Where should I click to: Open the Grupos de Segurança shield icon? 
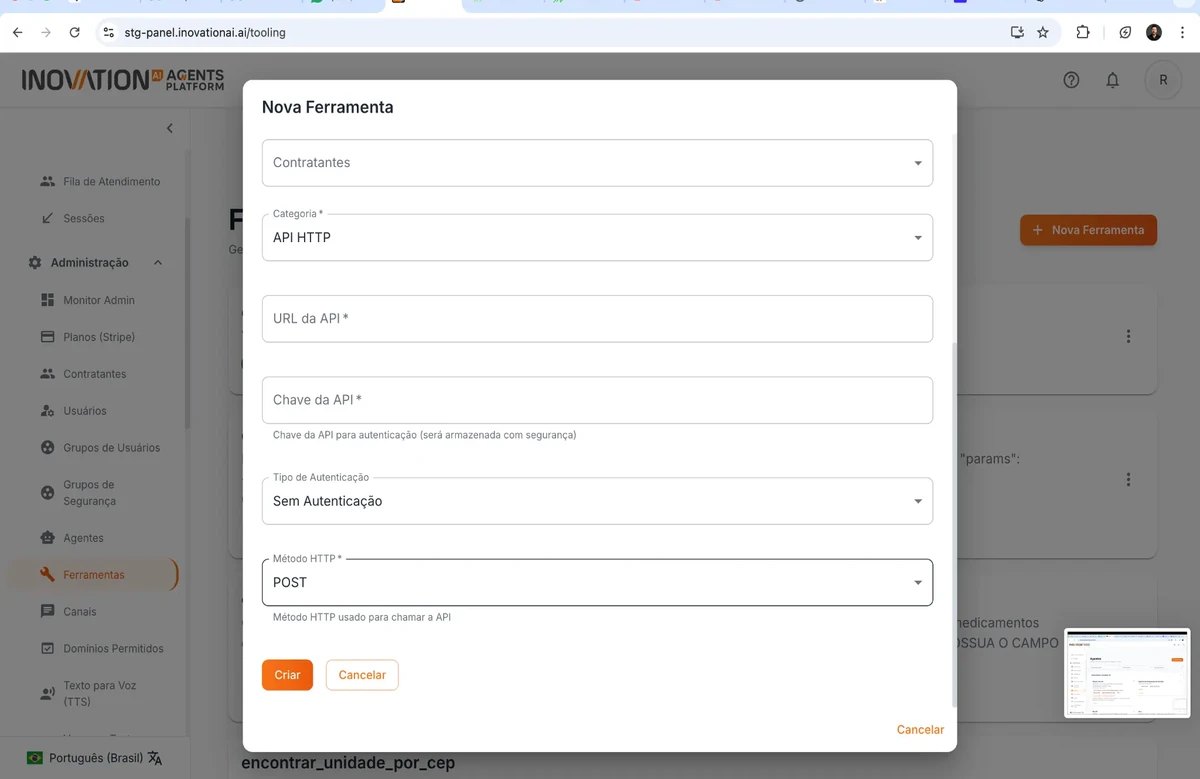coord(47,492)
